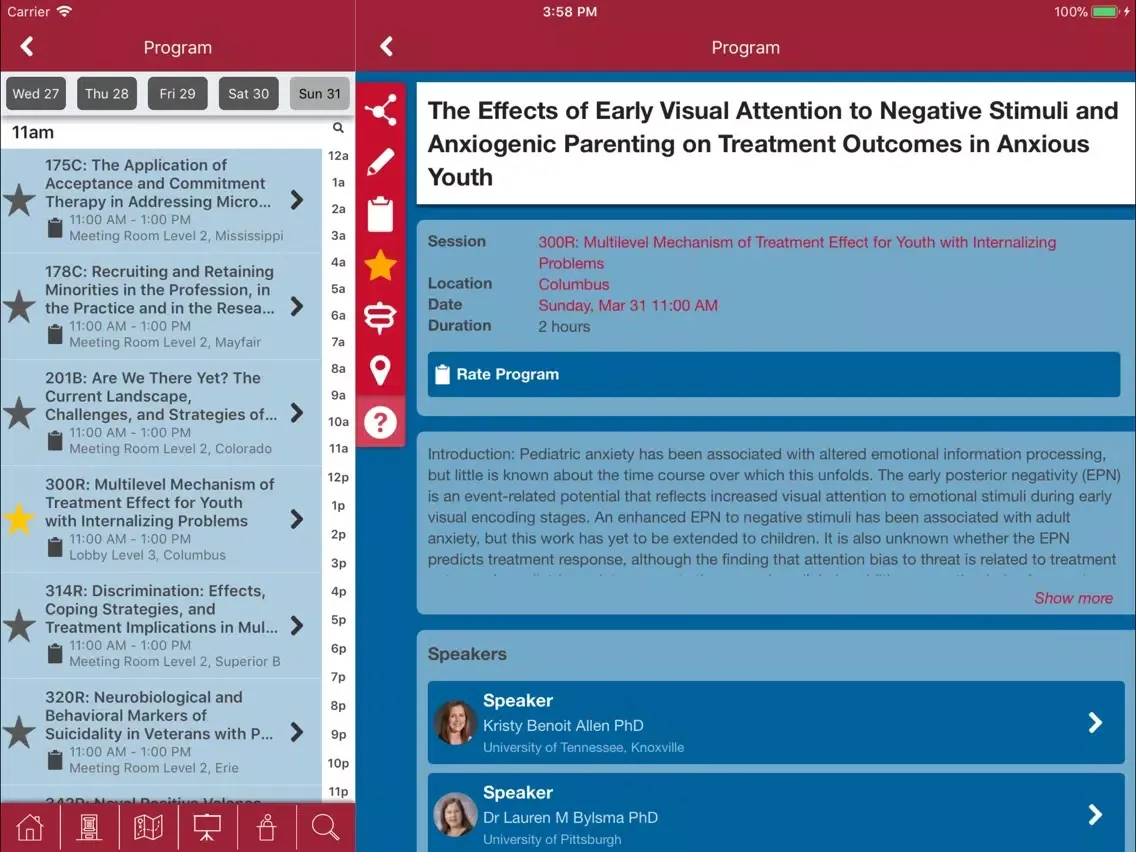1136x852 pixels.
Task: Open help via question mark icon
Action: pos(380,422)
